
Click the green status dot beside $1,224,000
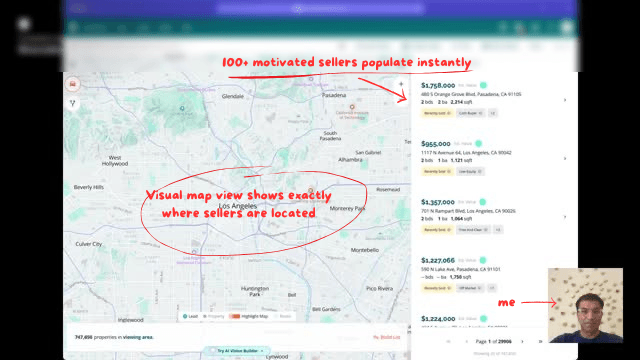tap(484, 319)
